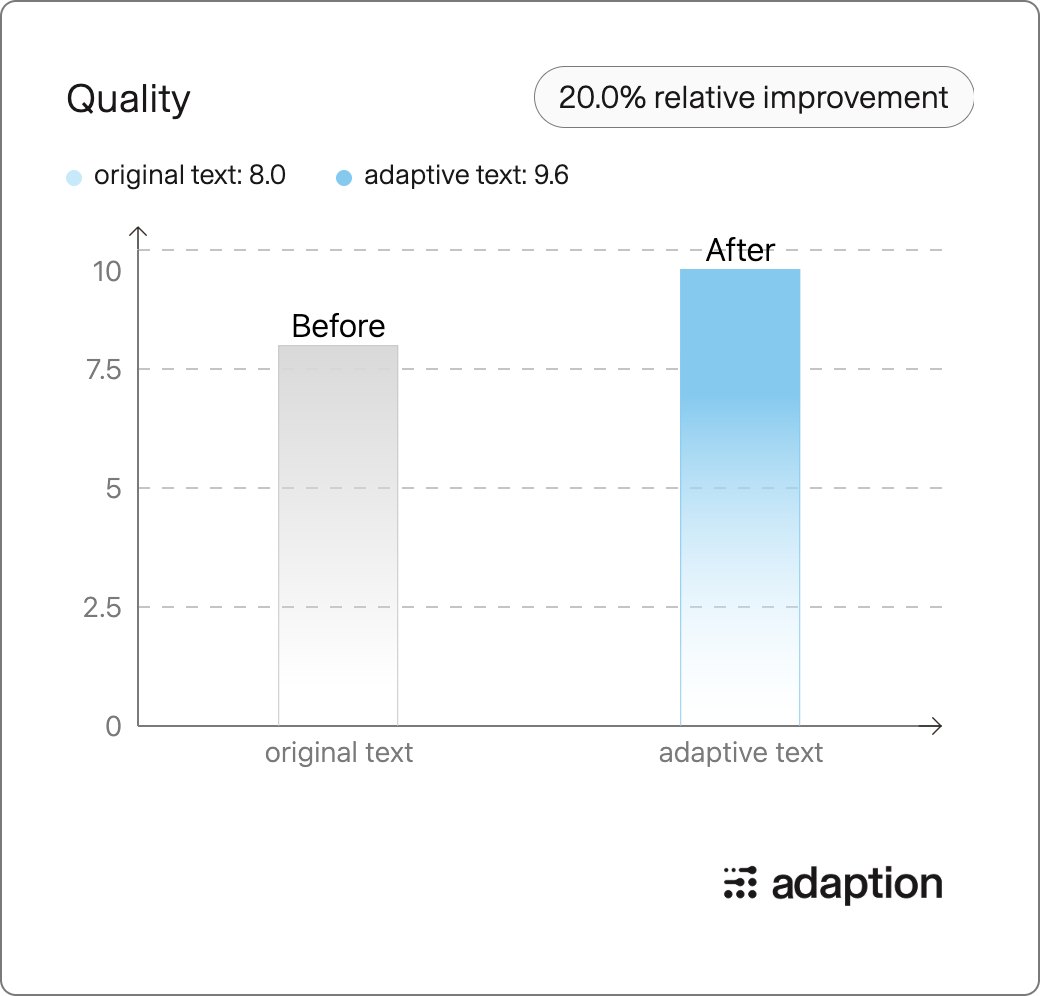Click the 20.0% relative improvement badge

pos(753,97)
